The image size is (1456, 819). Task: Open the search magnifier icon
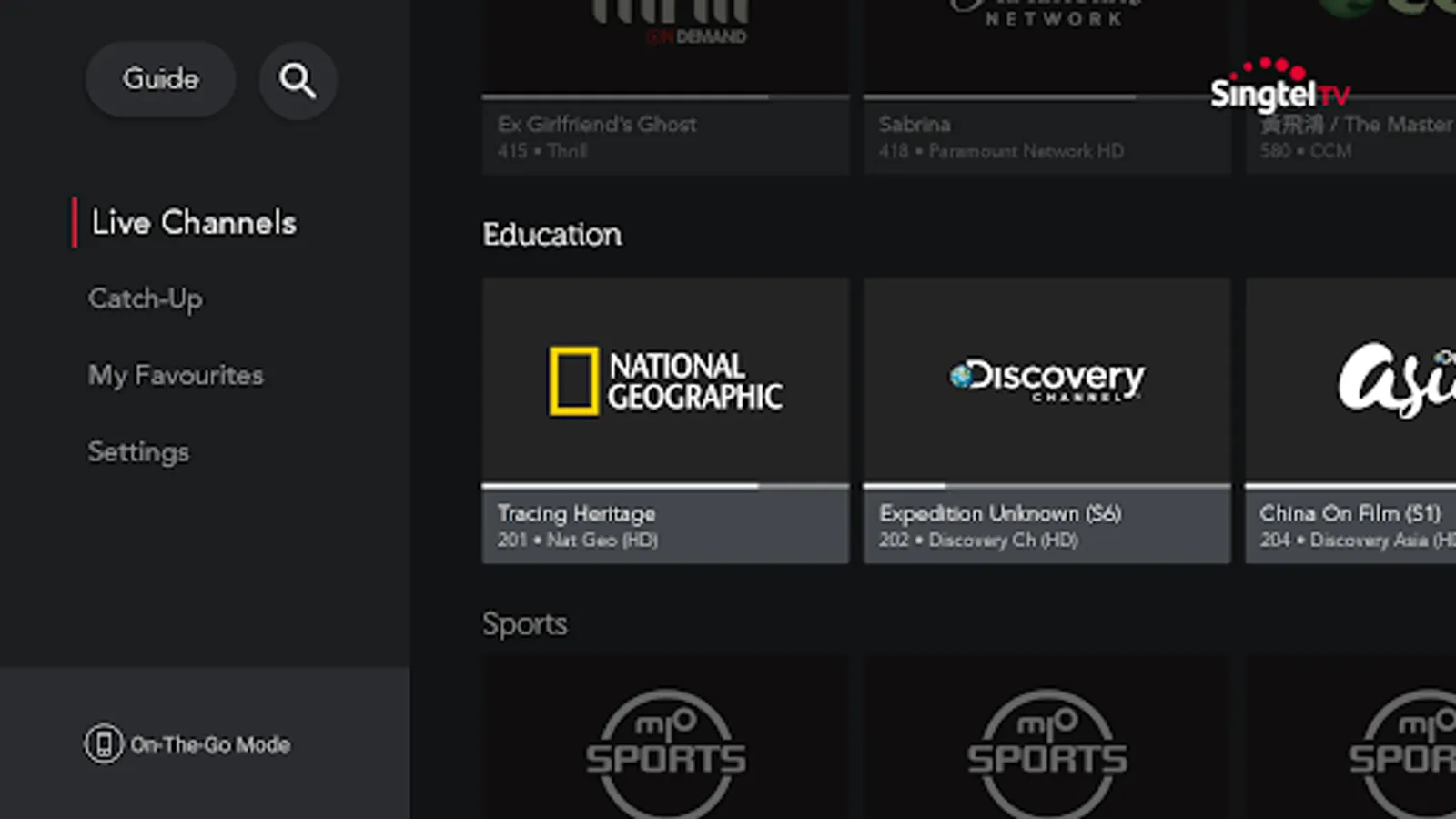click(298, 80)
